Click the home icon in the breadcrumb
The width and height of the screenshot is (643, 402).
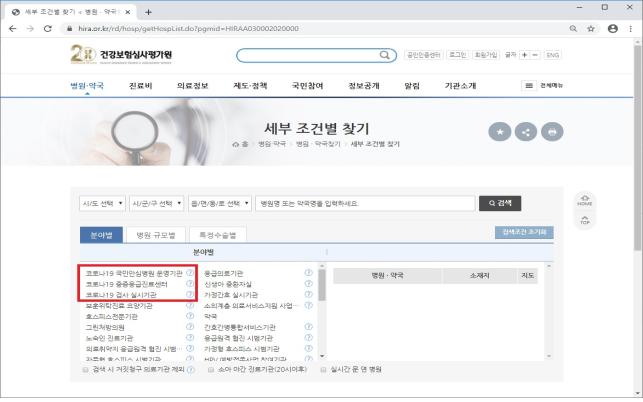pyautogui.click(x=235, y=144)
